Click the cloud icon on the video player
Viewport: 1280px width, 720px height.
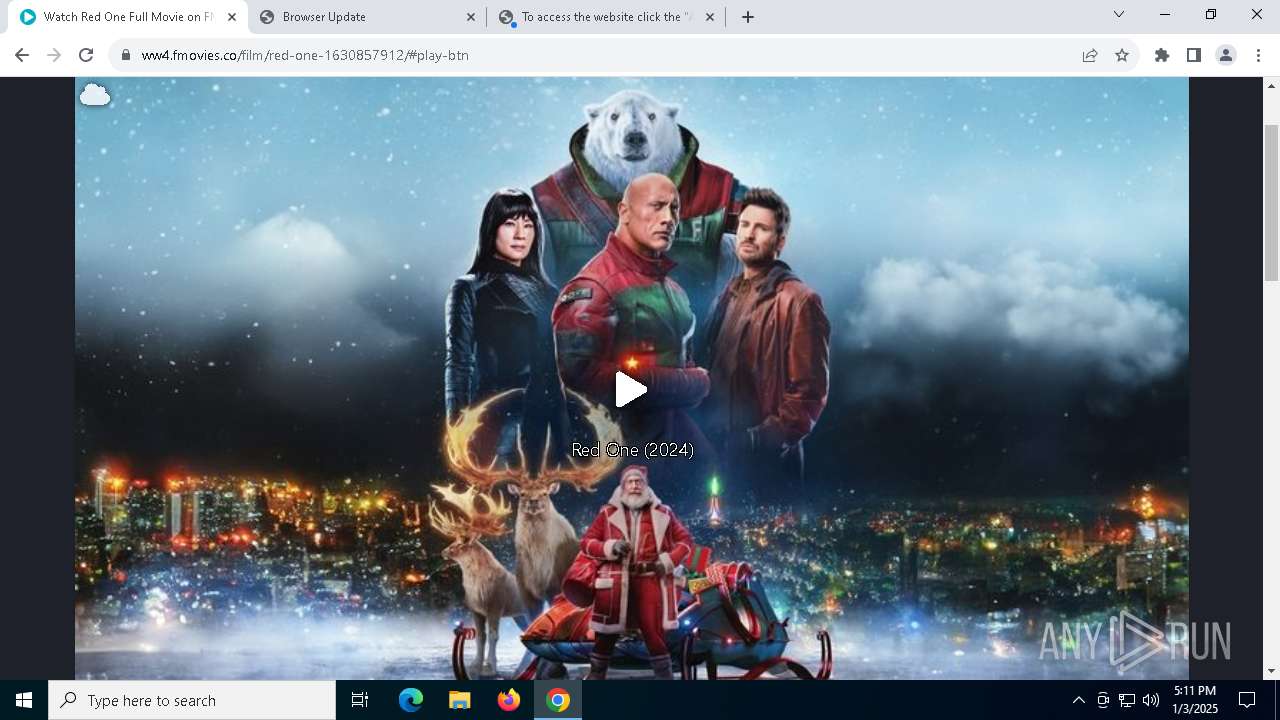pyautogui.click(x=95, y=95)
